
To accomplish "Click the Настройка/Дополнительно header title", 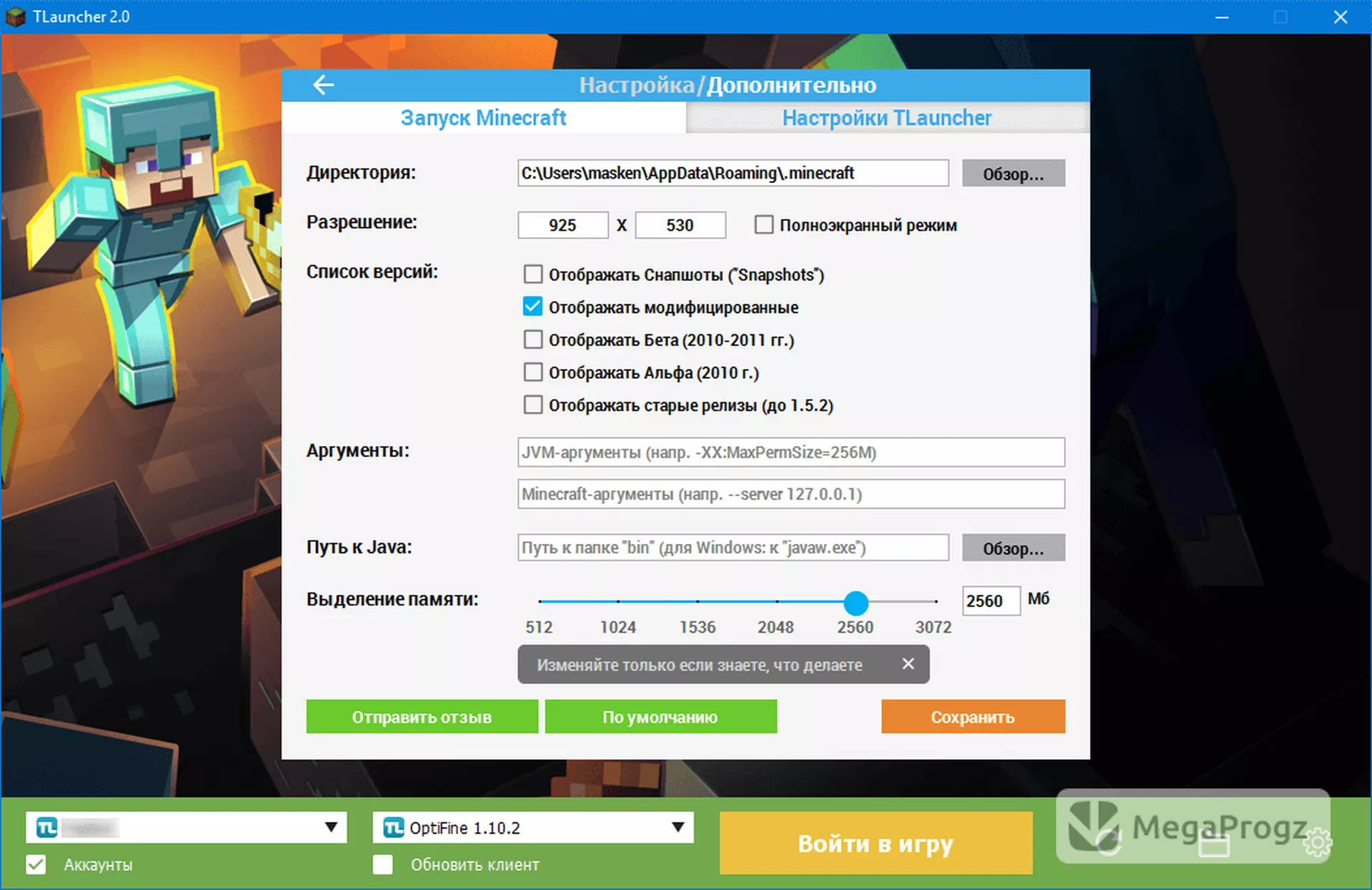I will [x=727, y=85].
